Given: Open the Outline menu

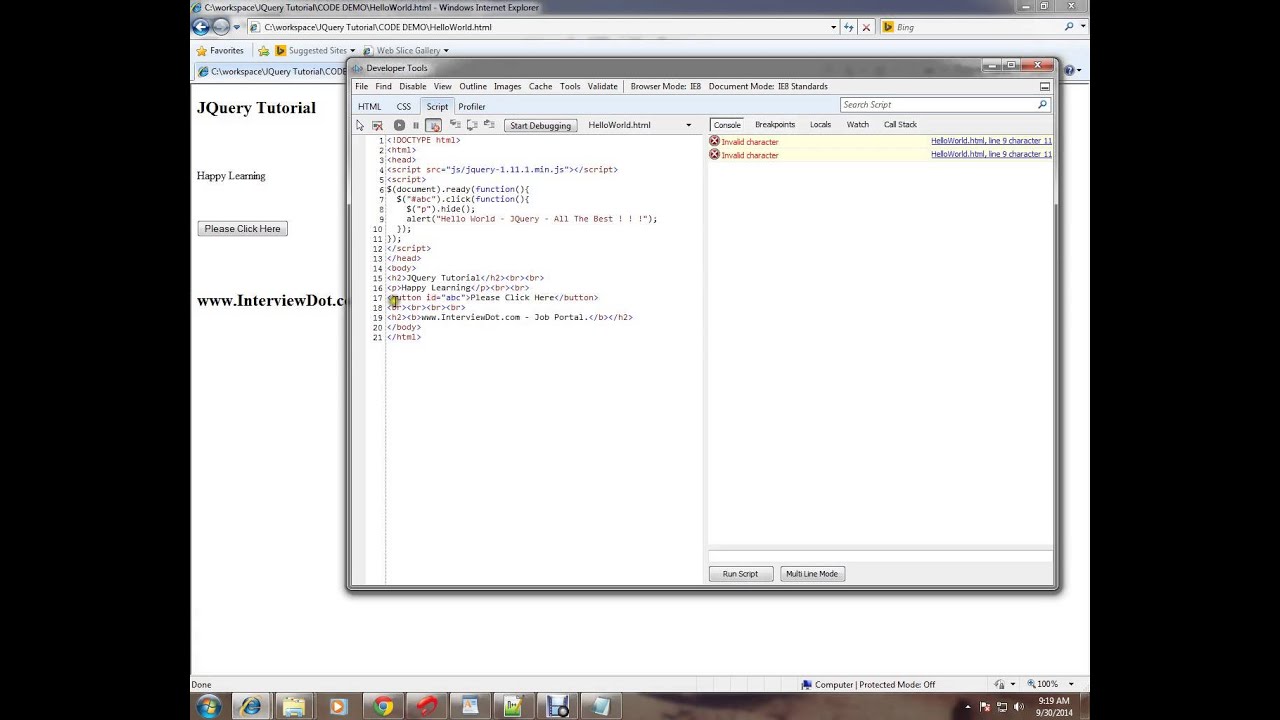Looking at the screenshot, I should [473, 86].
